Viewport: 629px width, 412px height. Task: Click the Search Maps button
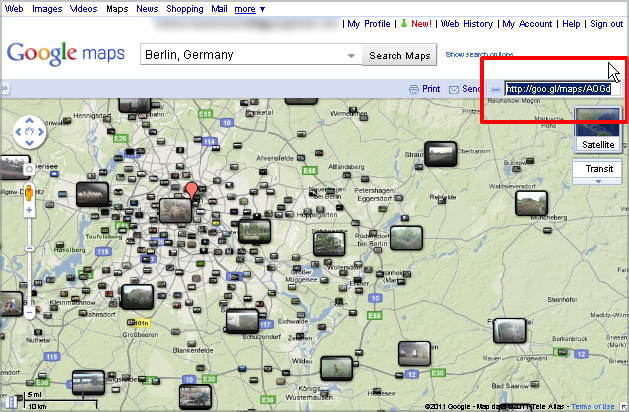point(400,55)
